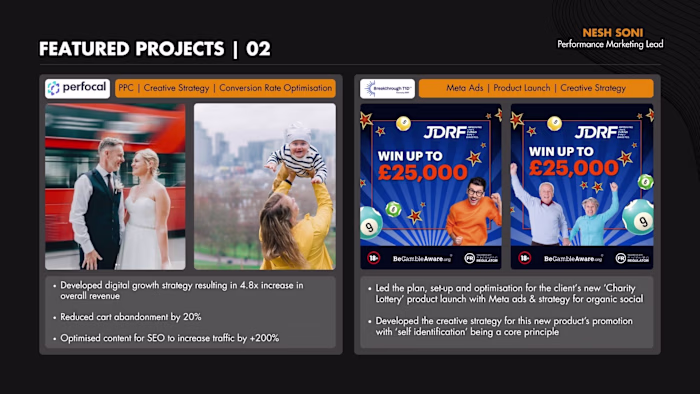The image size is (700, 394).
Task: Click 'Conversion Rate Optimisation' tag
Action: (275, 88)
